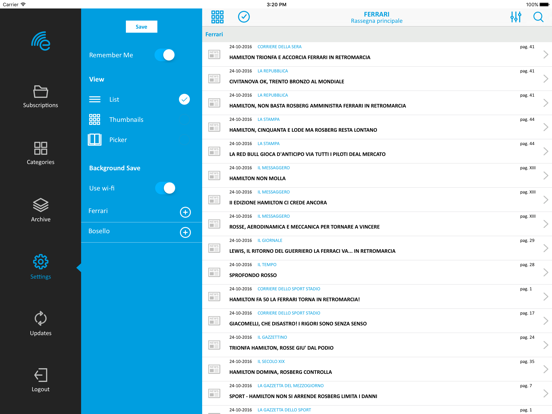This screenshot has width=552, height=414.
Task: Open the Updates section
Action: (40, 318)
